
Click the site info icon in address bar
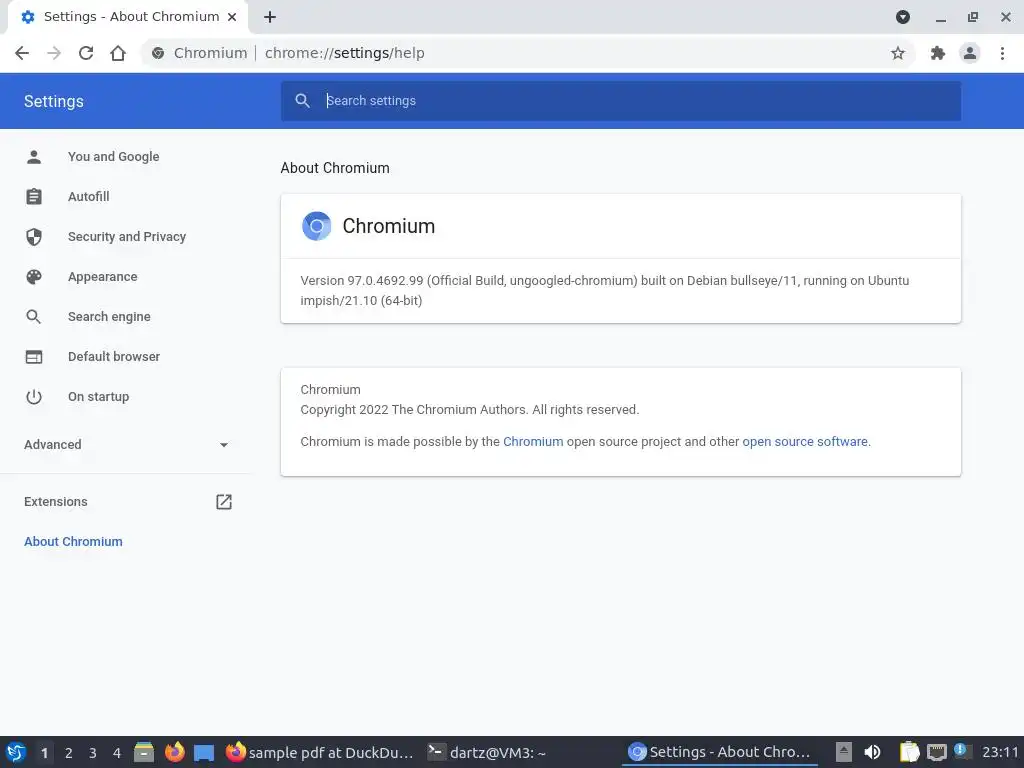click(158, 53)
